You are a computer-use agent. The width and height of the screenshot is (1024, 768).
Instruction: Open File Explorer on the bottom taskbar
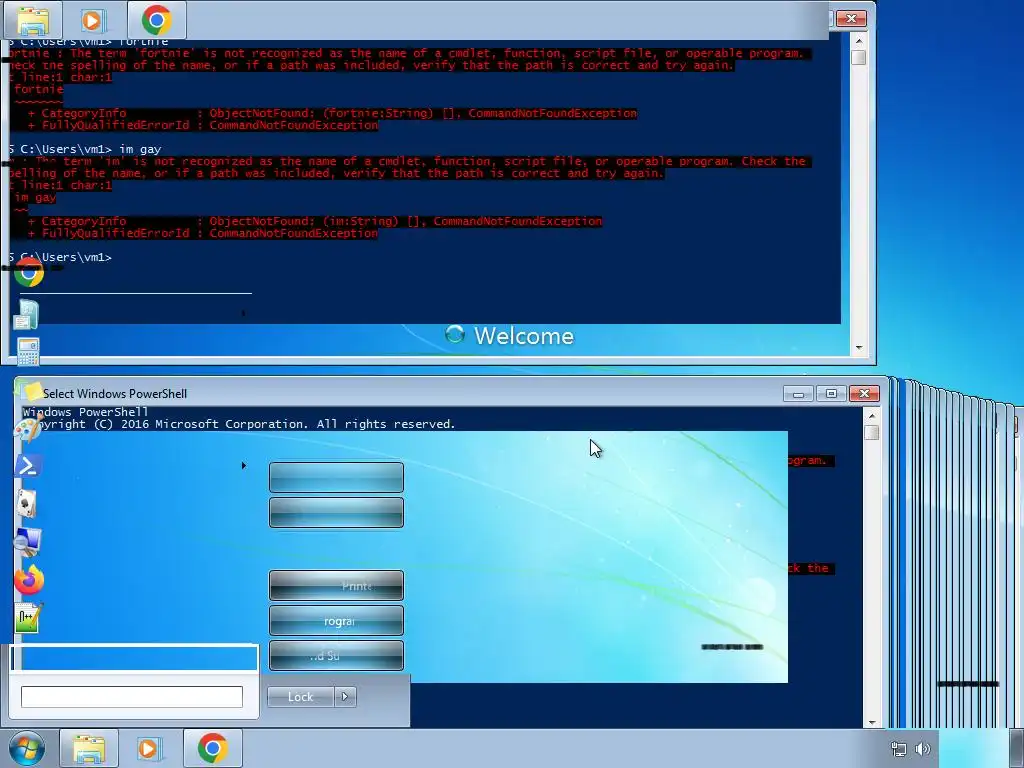89,748
